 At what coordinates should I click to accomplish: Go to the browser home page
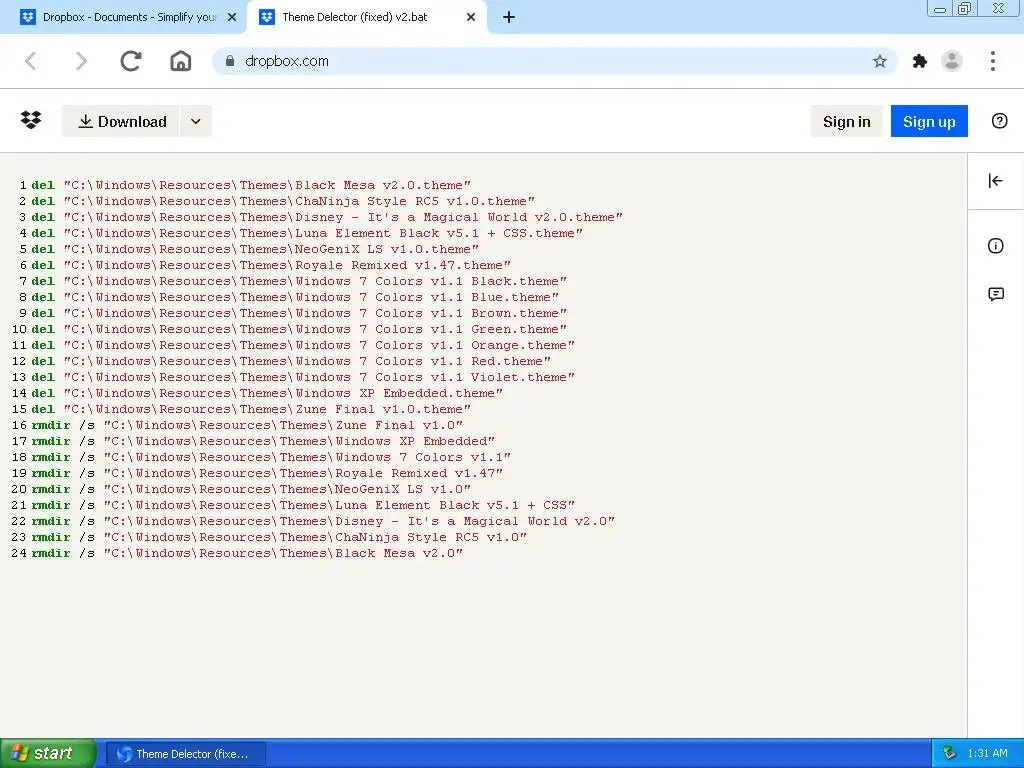click(x=181, y=61)
